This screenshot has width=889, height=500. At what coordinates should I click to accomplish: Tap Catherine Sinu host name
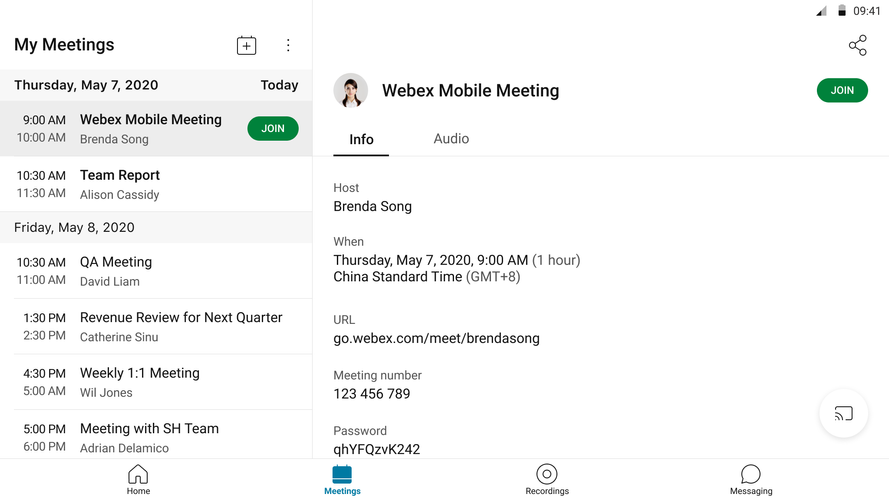[119, 337]
